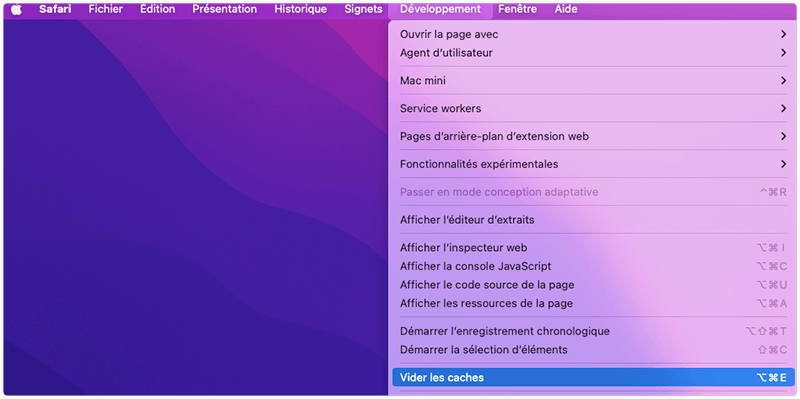Open the Fichier menu
800x399 pixels.
106,9
